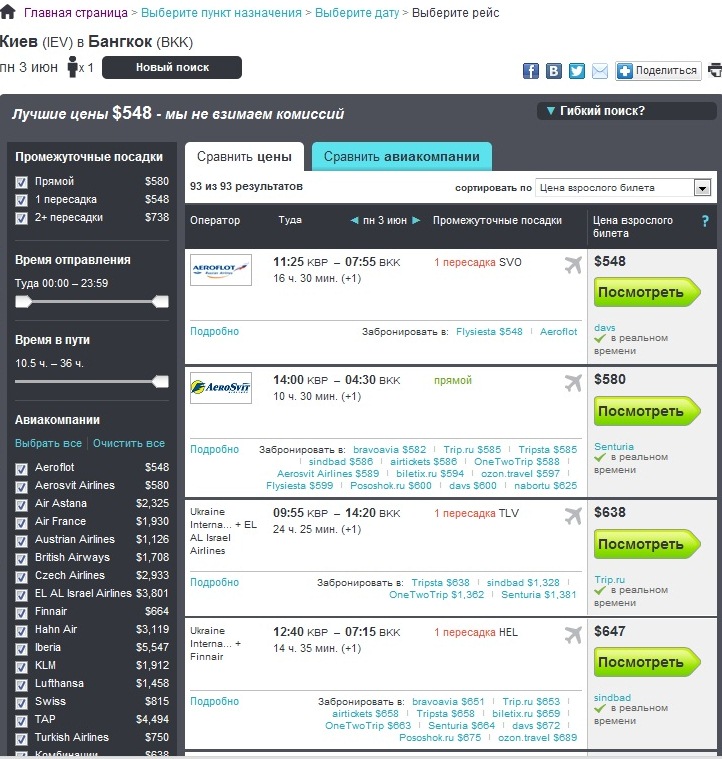The width and height of the screenshot is (722, 759).
Task: Switch to Сравнить цены tab
Action: 244,156
